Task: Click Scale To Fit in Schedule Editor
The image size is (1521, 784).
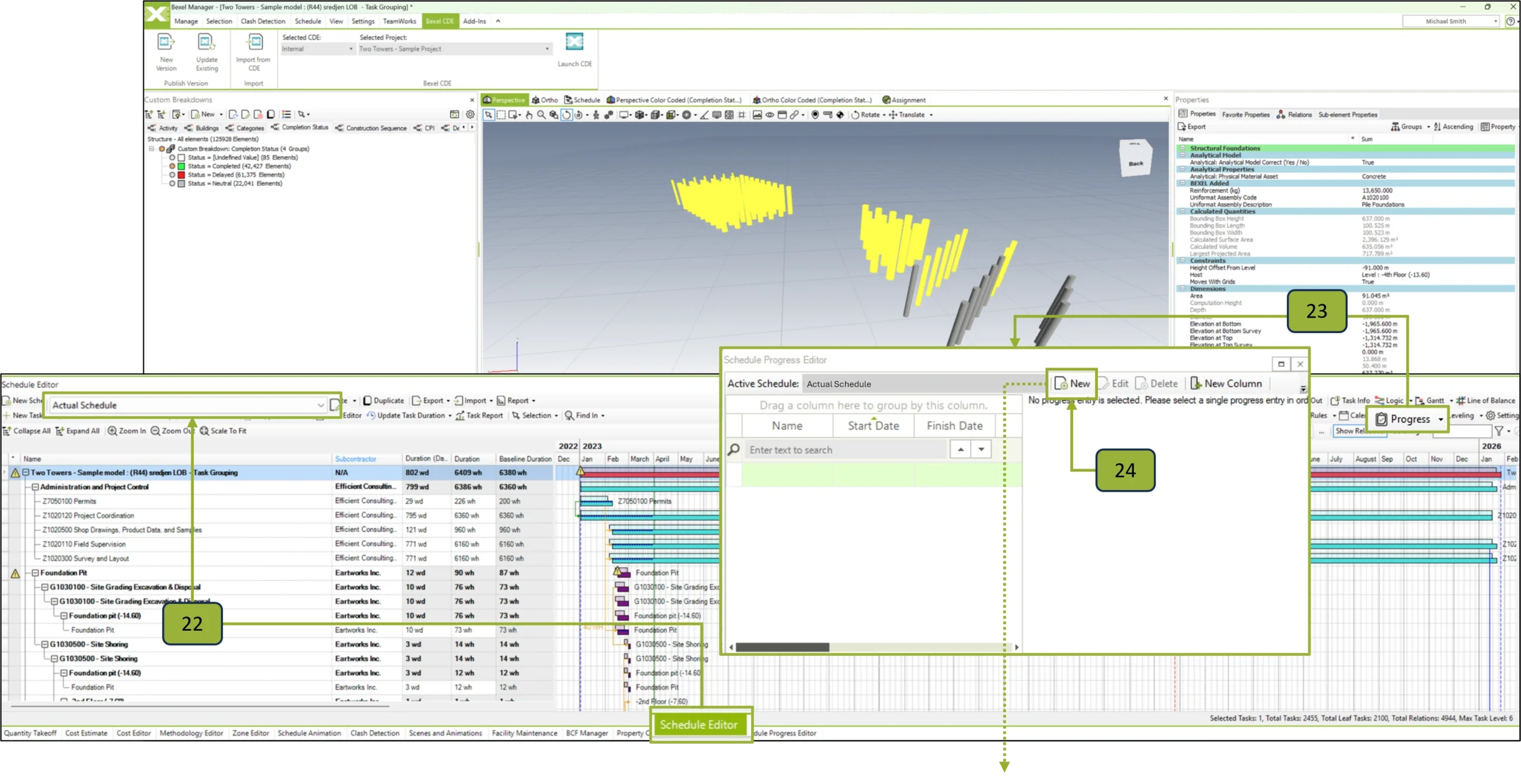Action: (223, 431)
